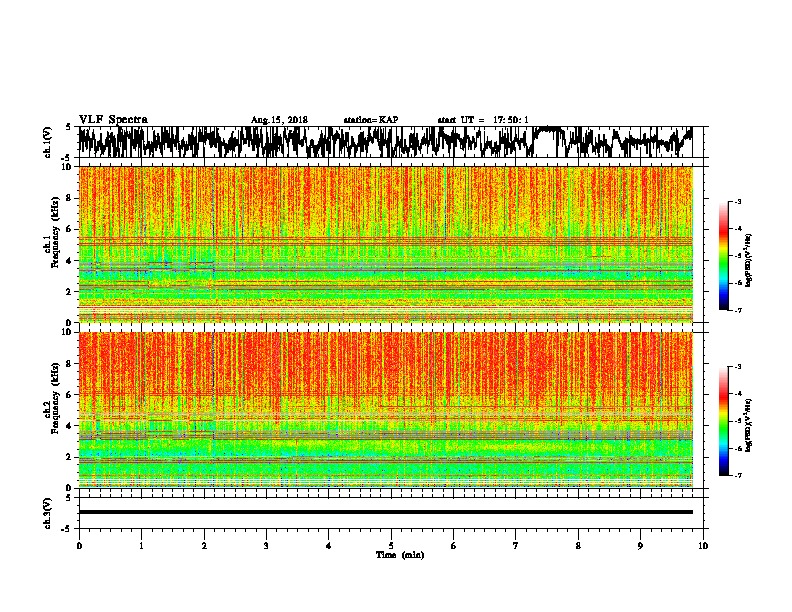Screen dimensions: 792x612
Task: Click the ch.1 colorbar log(PSD) label
Action: coord(749,260)
